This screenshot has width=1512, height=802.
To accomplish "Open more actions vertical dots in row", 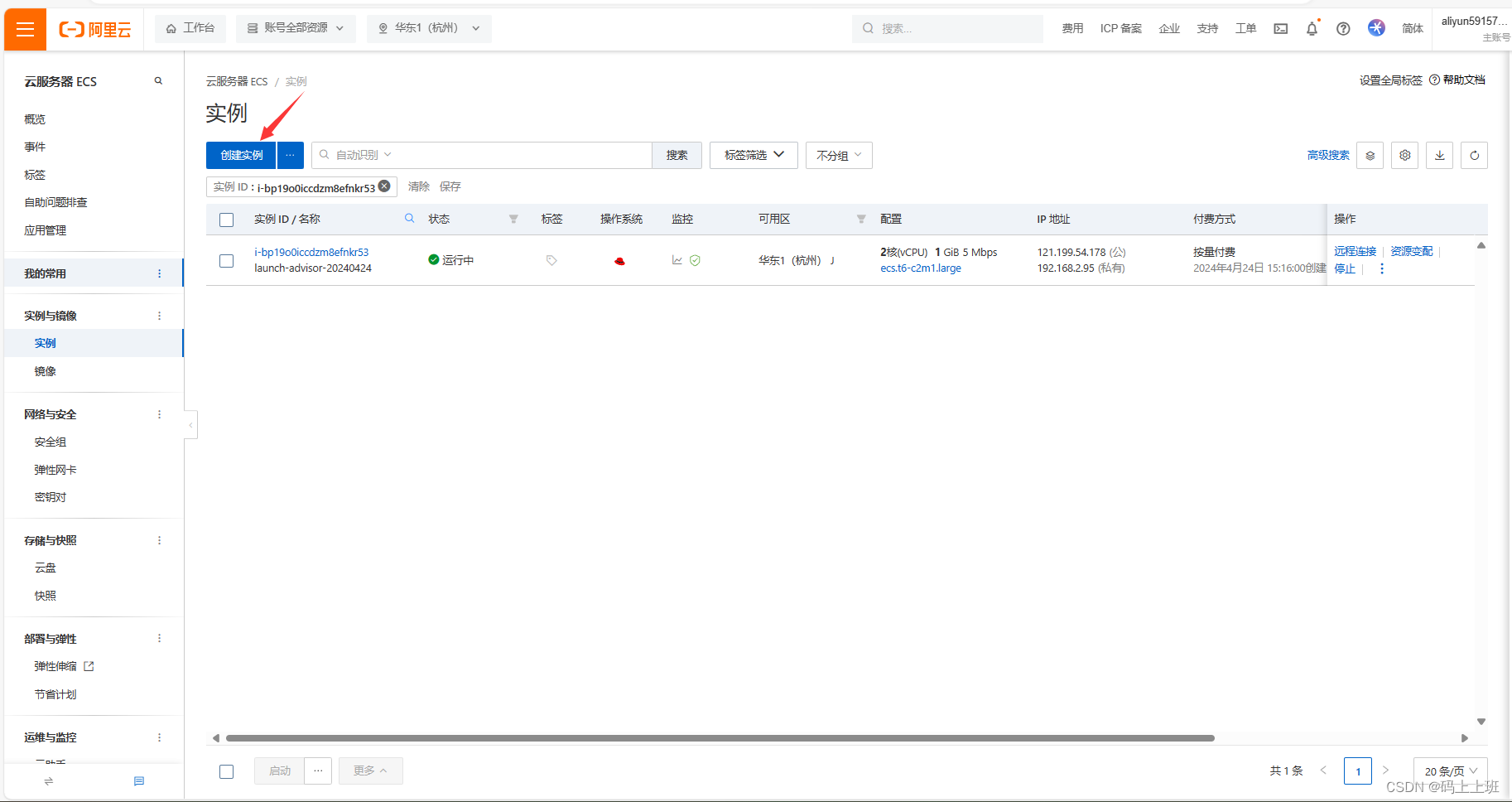I will pos(1382,268).
